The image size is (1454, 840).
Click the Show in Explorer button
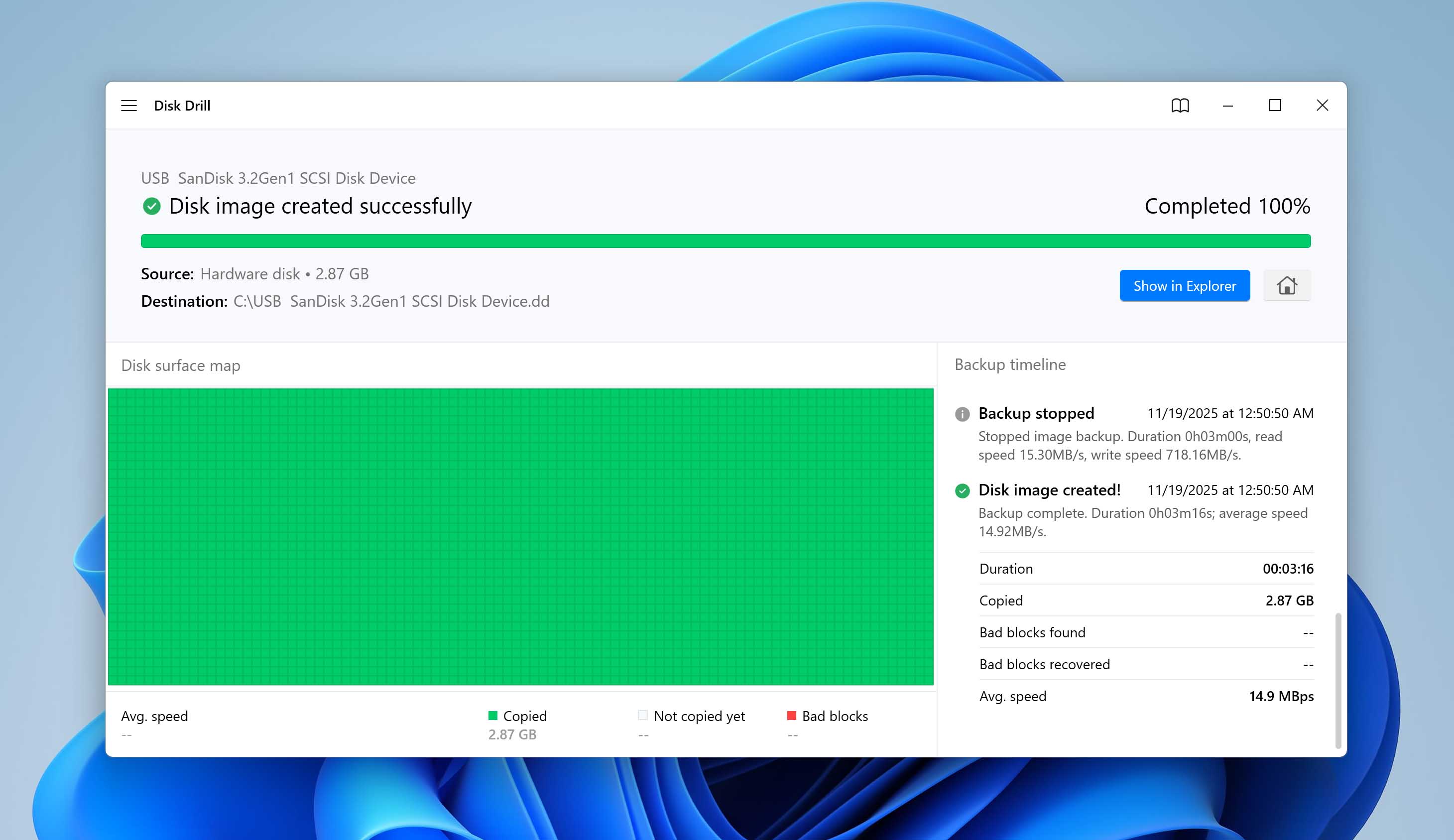[x=1185, y=285]
